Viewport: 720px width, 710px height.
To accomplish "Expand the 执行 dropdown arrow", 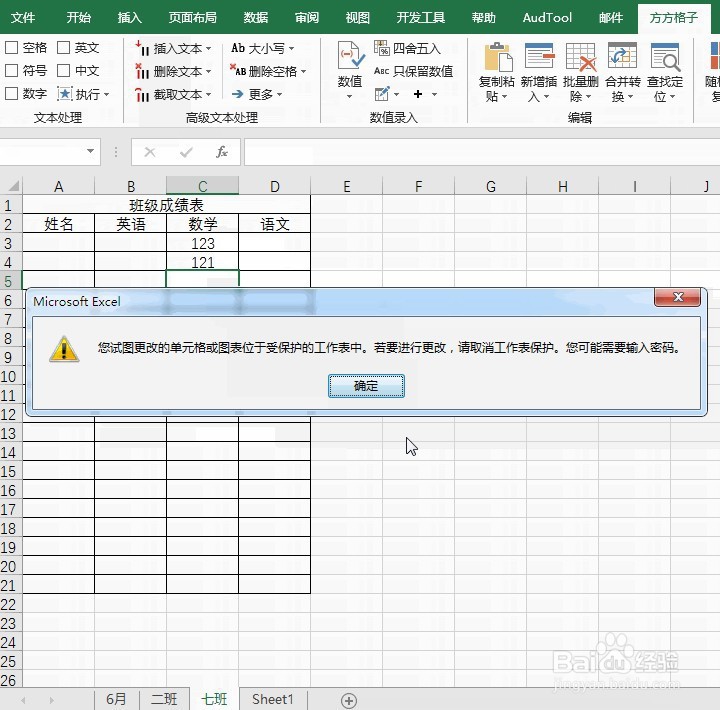I will (107, 95).
